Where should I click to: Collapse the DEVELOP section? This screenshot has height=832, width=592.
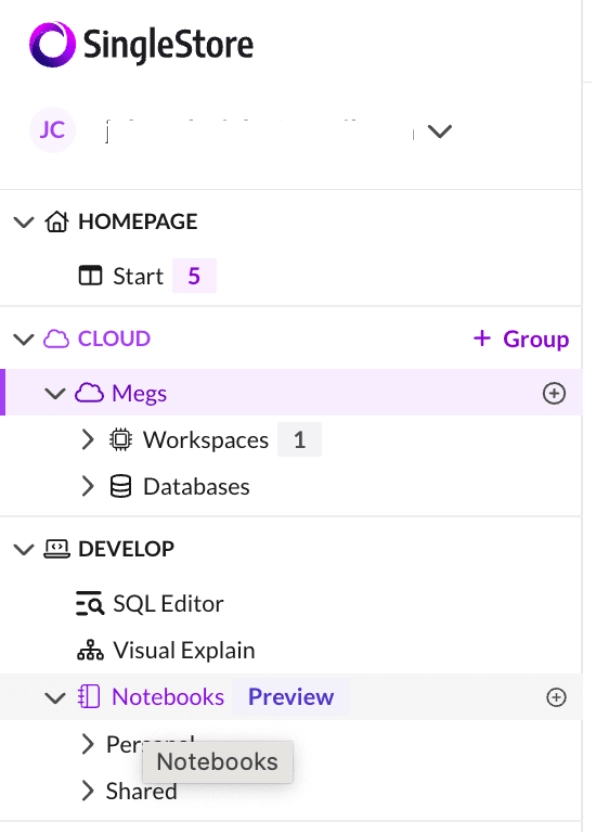pos(24,549)
